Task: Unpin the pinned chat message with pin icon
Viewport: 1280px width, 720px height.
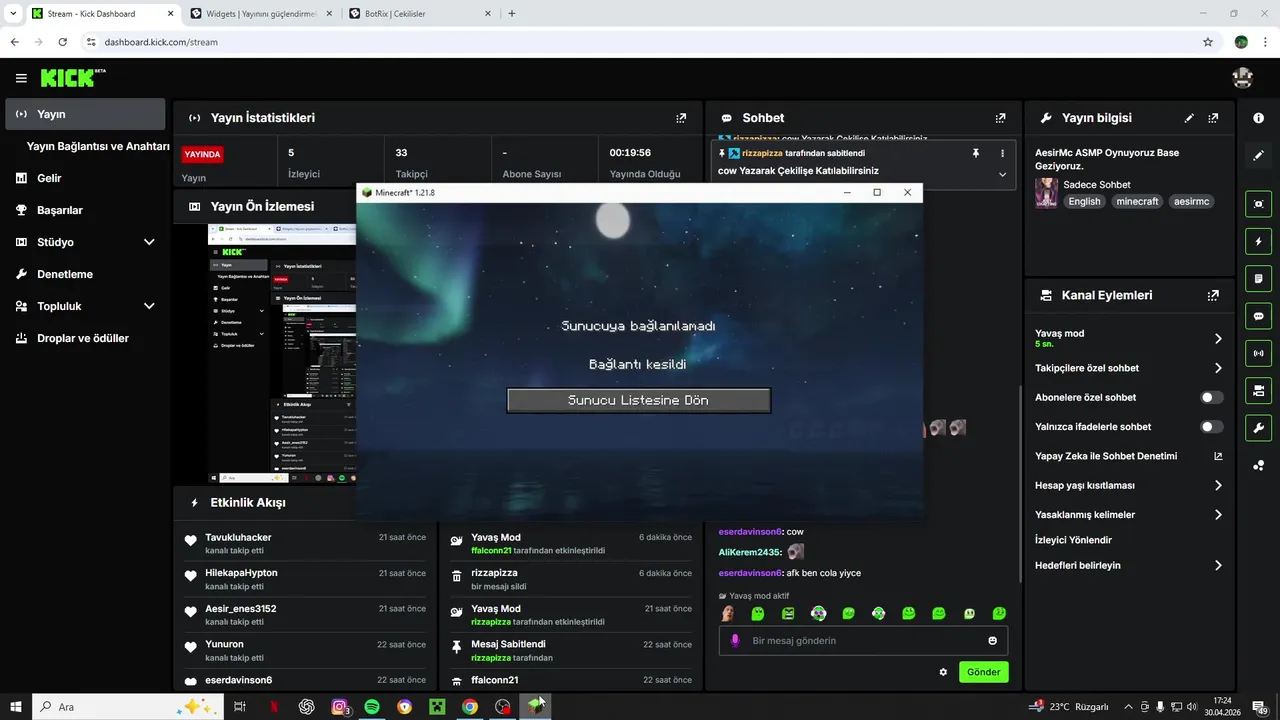Action: (x=976, y=153)
